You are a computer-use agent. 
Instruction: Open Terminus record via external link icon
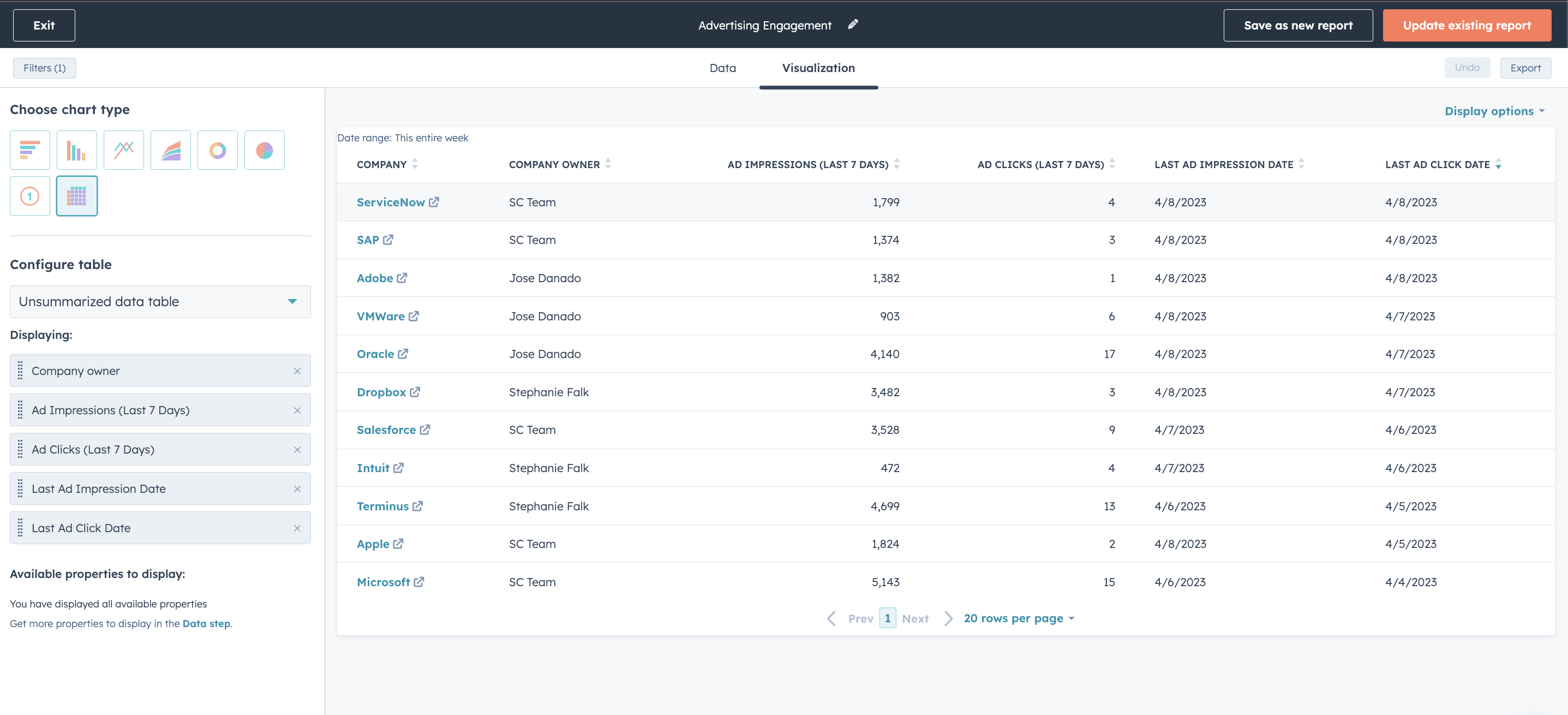click(417, 506)
